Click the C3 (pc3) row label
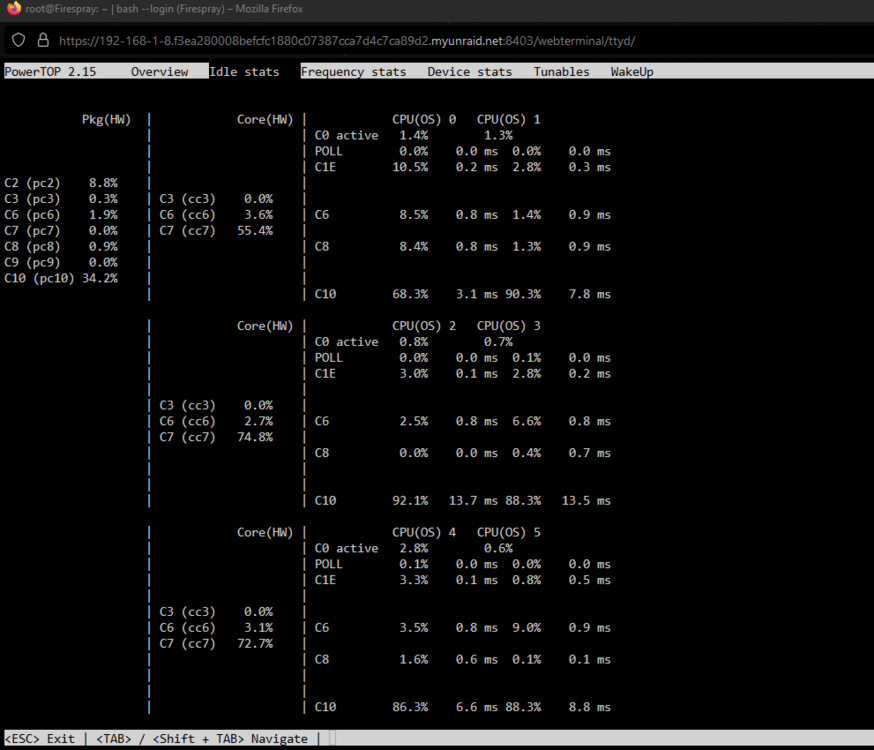The image size is (874, 750). click(x=32, y=199)
